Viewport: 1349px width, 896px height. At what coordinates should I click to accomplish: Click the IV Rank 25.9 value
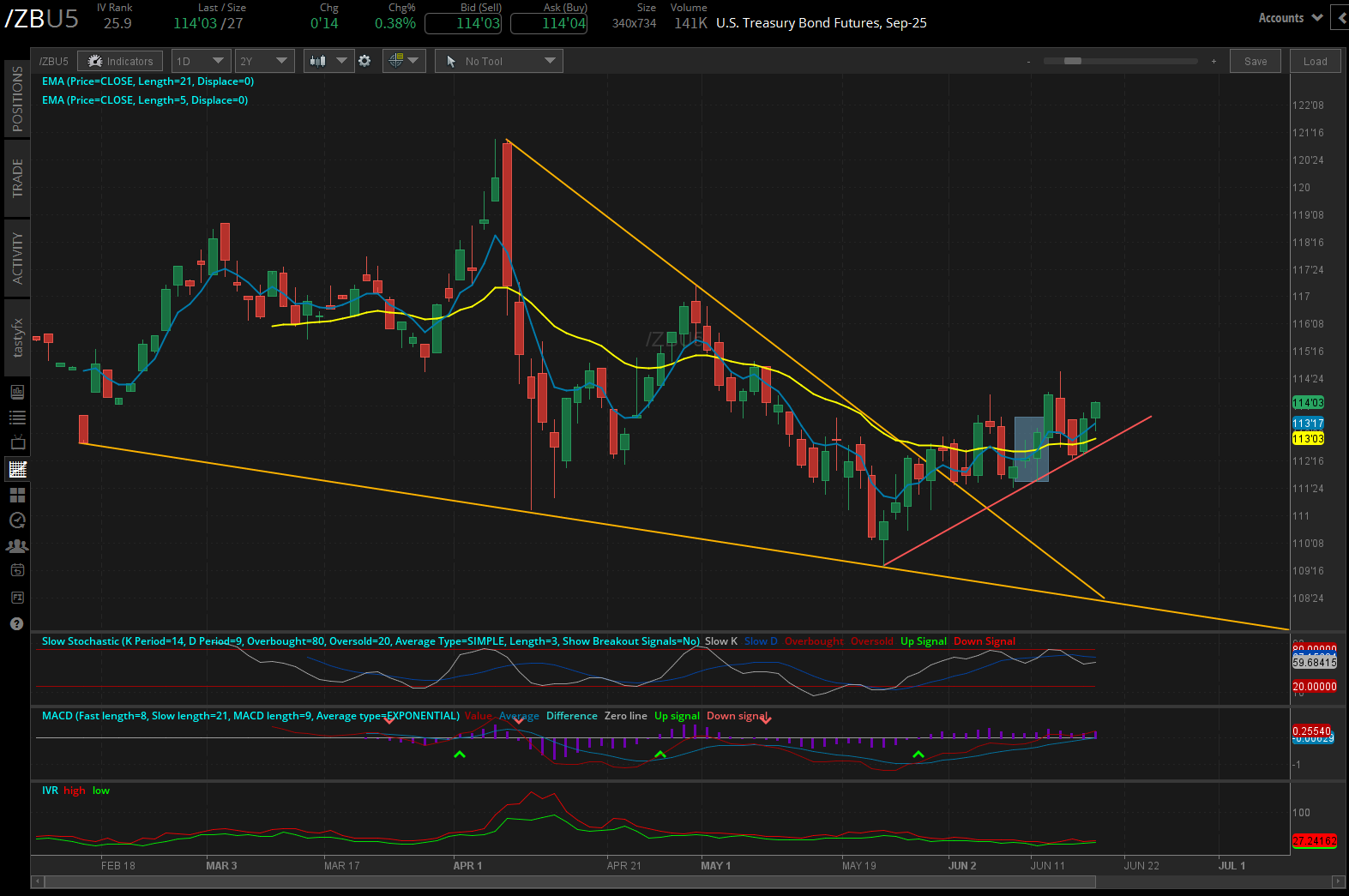tap(117, 23)
